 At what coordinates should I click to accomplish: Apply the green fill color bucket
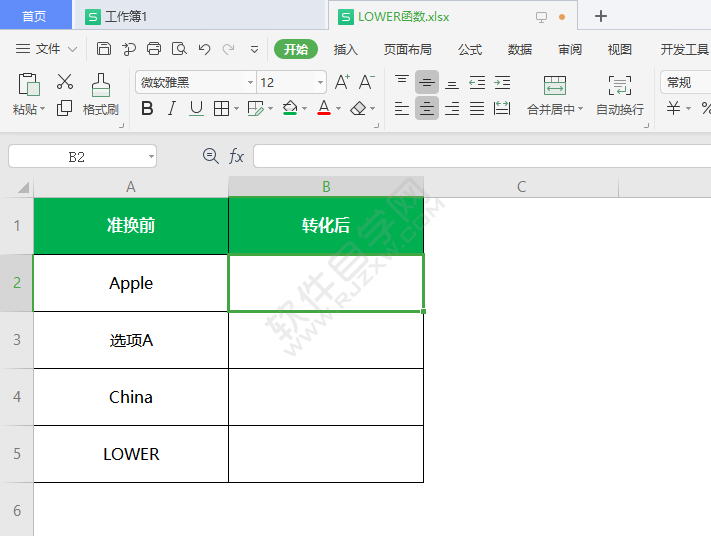290,108
